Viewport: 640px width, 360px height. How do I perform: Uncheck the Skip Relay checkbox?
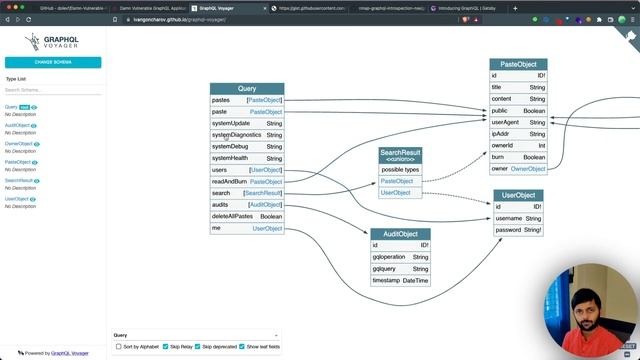(165, 347)
